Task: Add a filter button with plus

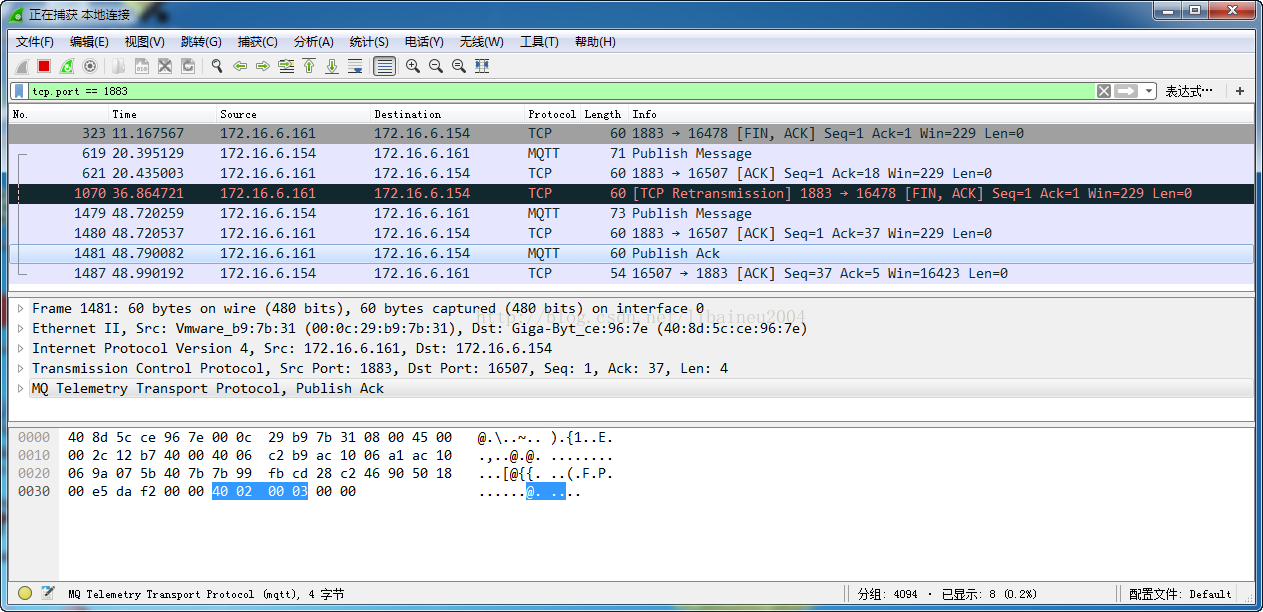Action: tap(1240, 91)
